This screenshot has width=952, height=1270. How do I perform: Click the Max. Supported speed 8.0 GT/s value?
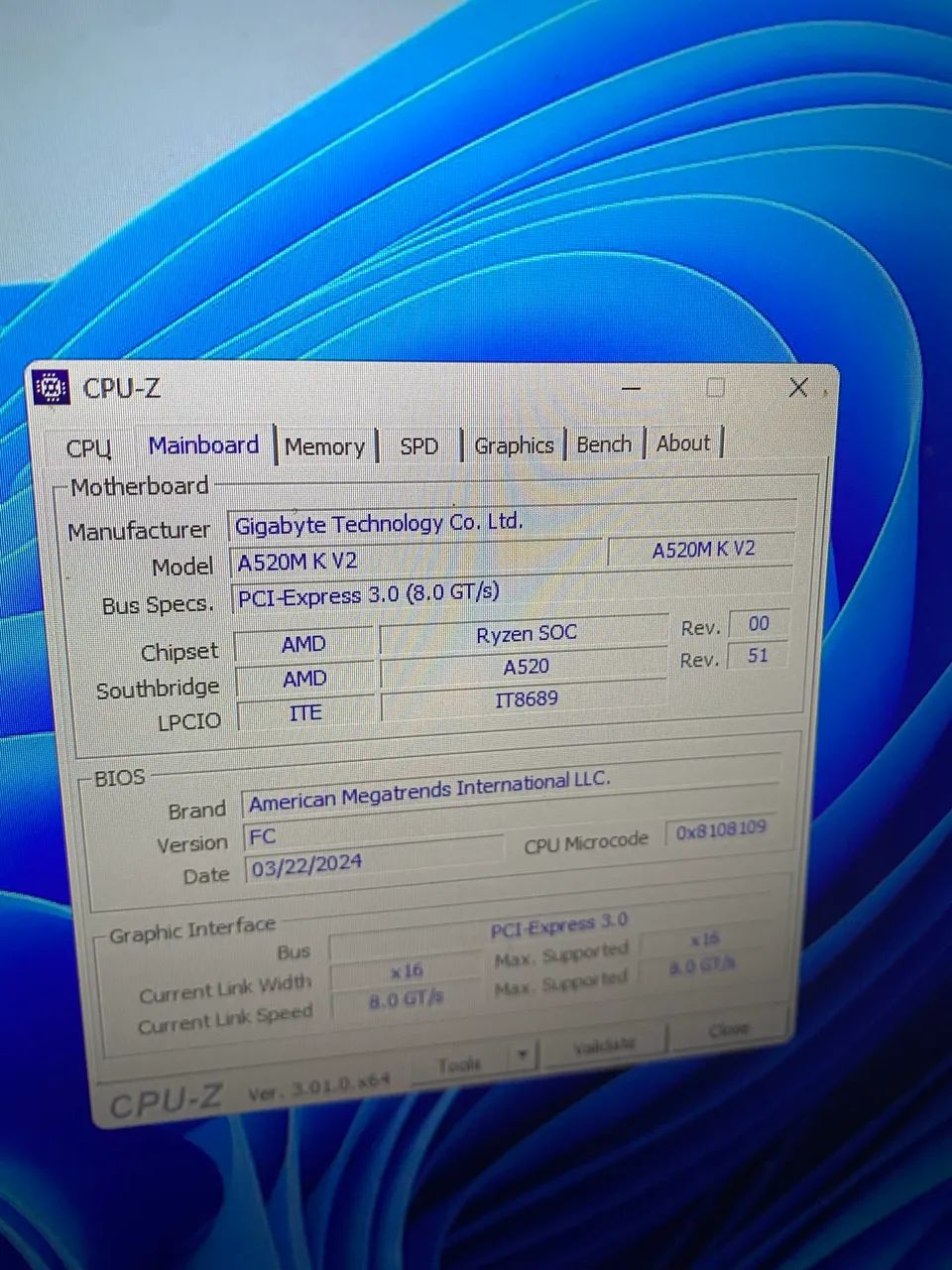pyautogui.click(x=703, y=964)
